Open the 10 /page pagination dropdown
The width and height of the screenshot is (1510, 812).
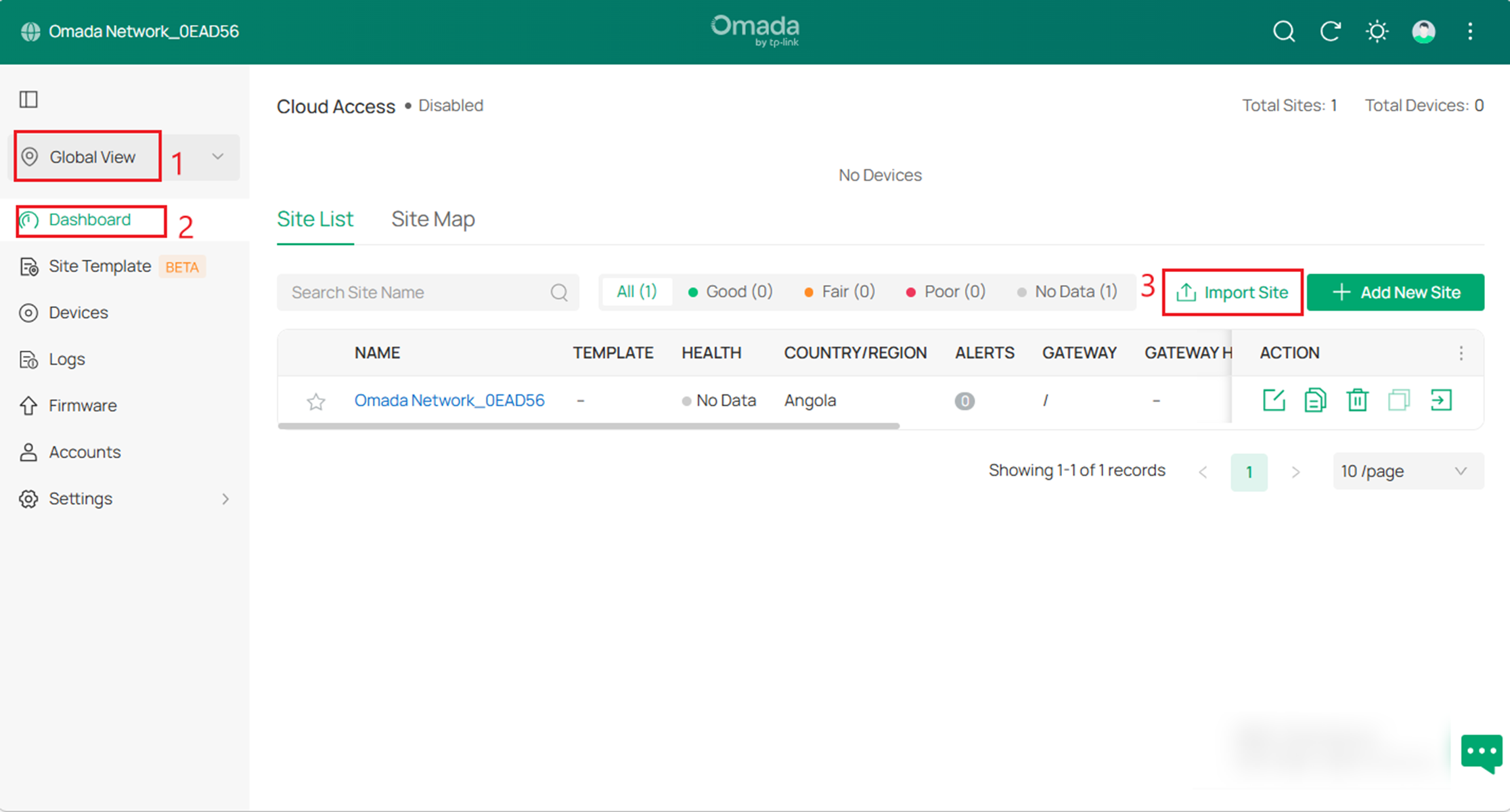click(1406, 471)
